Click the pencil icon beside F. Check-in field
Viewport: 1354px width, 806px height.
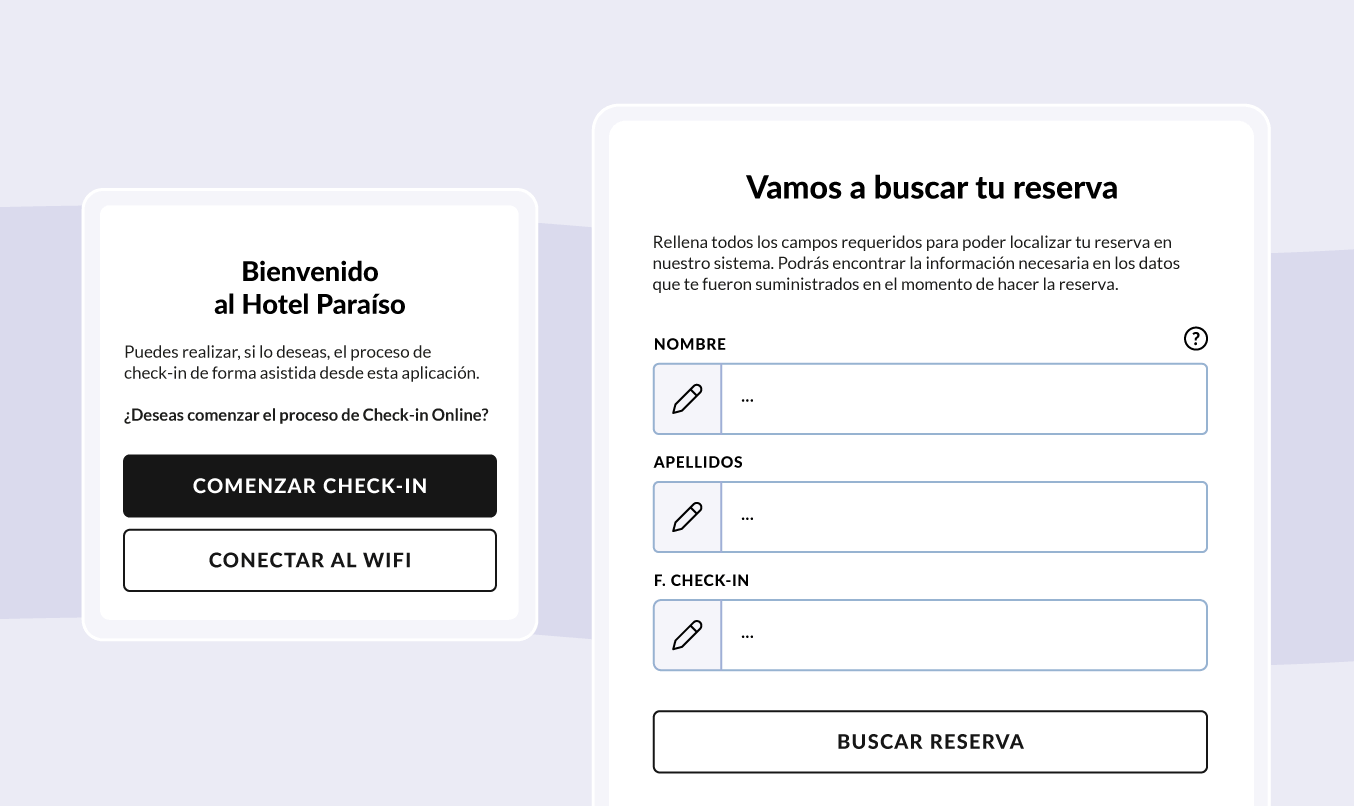pyautogui.click(x=687, y=635)
